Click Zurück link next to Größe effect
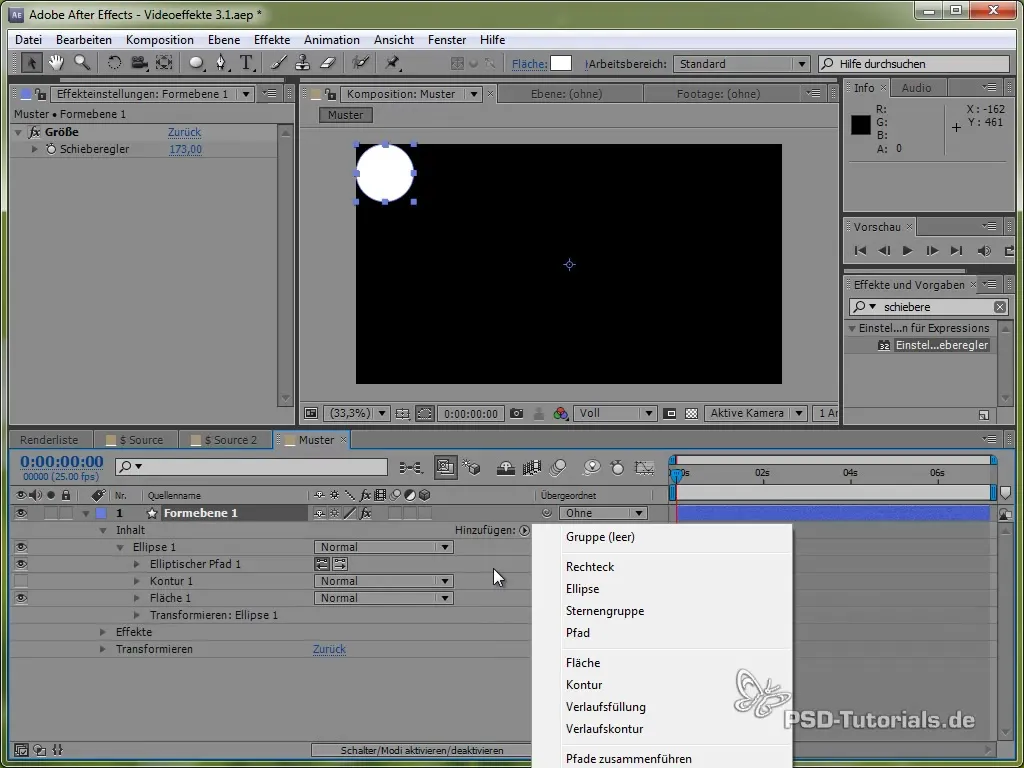The image size is (1024, 768). click(x=184, y=132)
